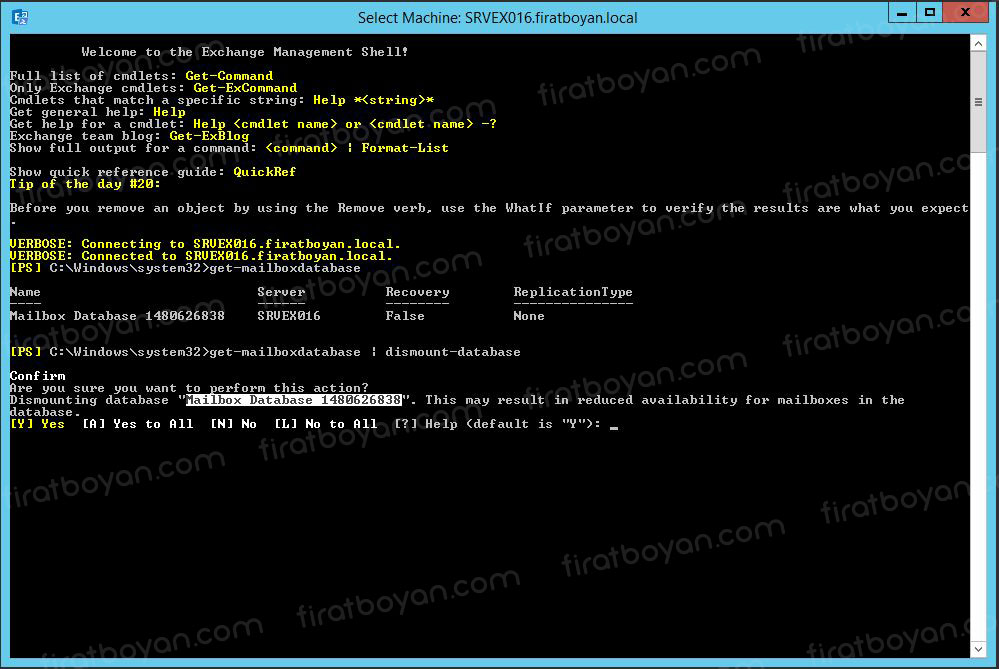Click the 'Confirm' heading text
999x669 pixels.
(x=38, y=376)
